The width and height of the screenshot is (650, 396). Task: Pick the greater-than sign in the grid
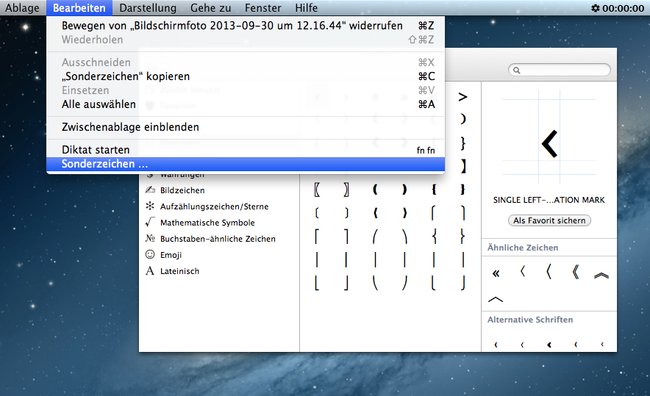point(463,97)
